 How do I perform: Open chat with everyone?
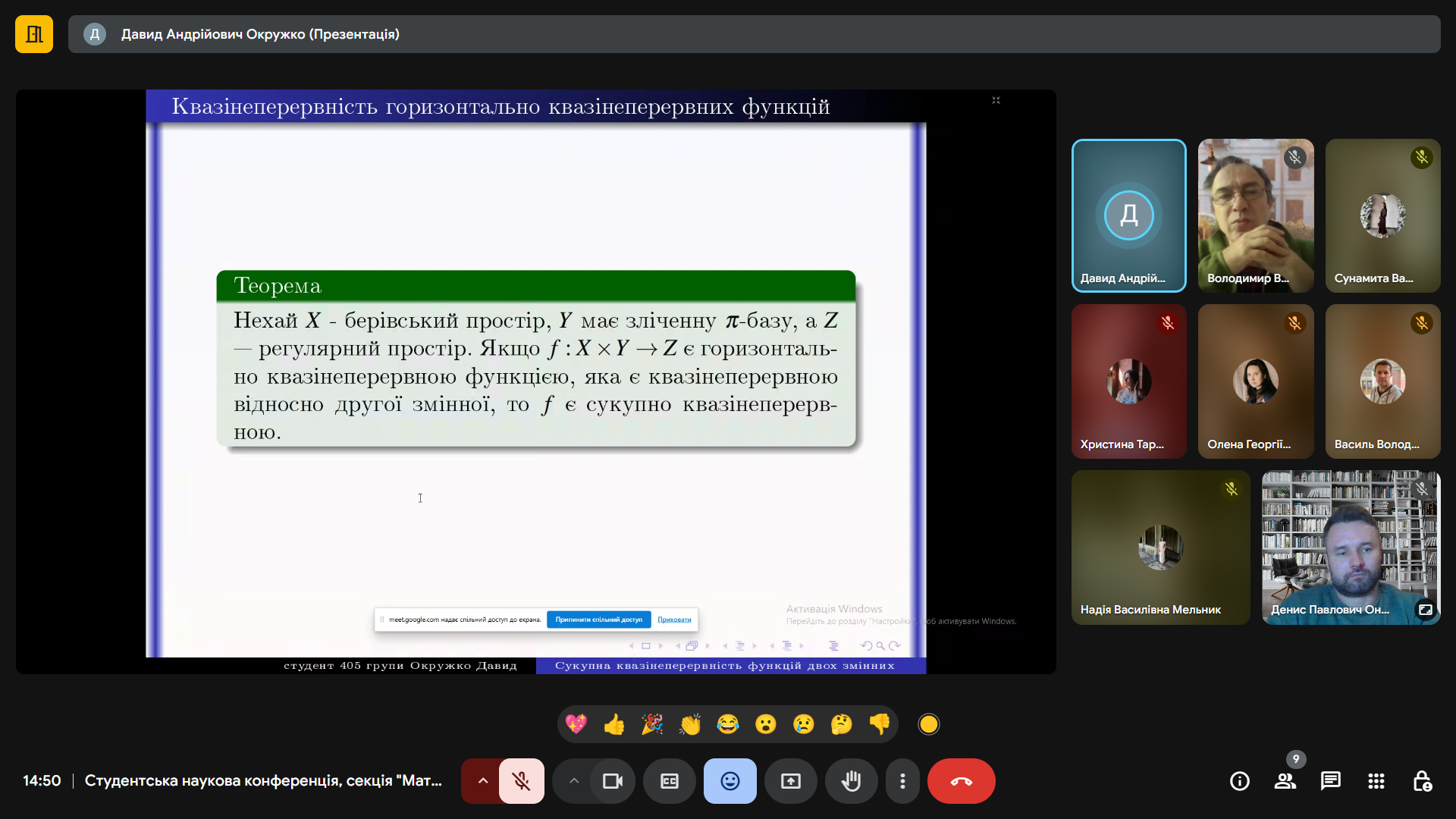[1331, 781]
